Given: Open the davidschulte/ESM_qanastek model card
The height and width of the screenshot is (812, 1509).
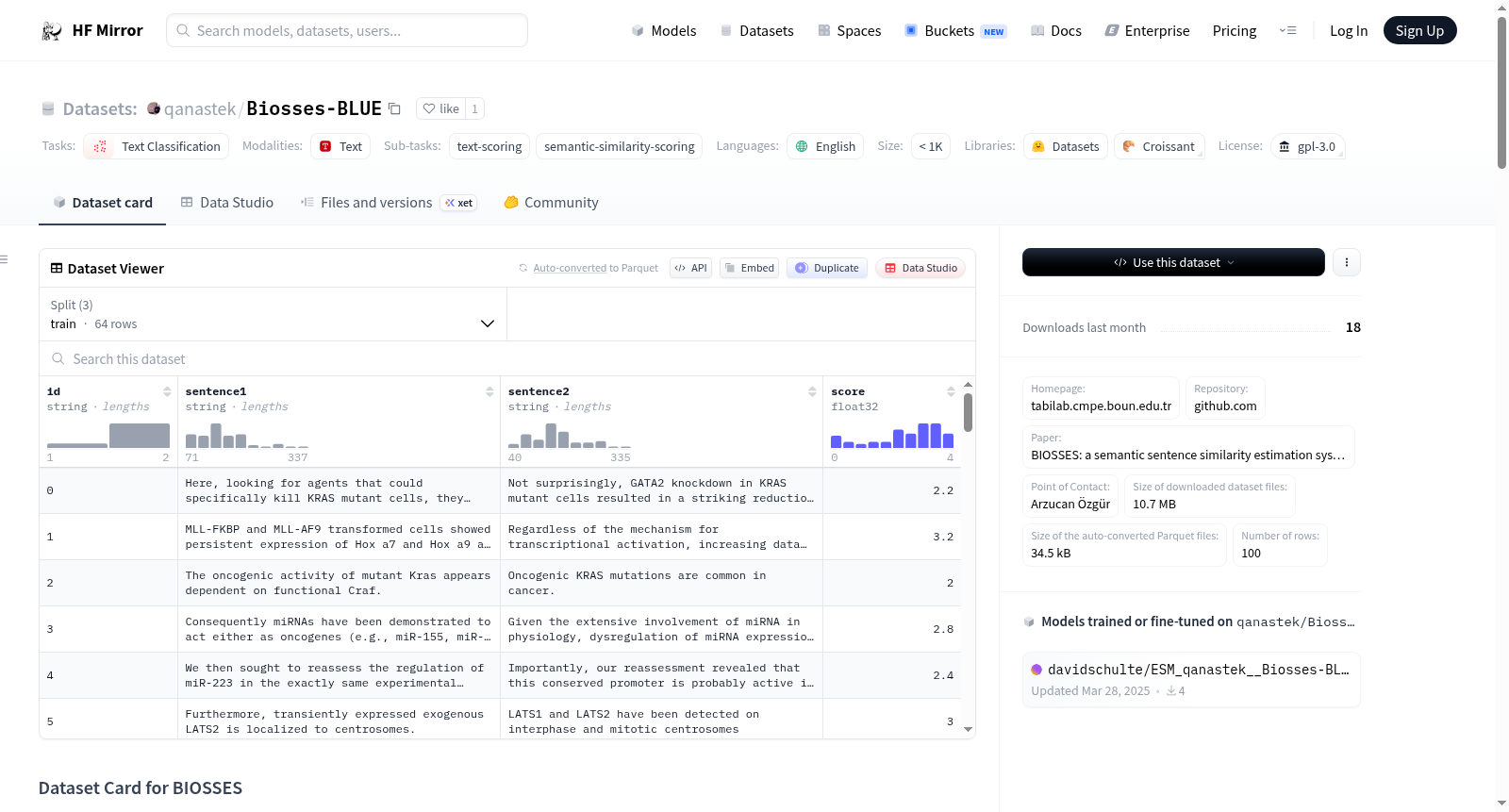Looking at the screenshot, I should coord(1191,679).
